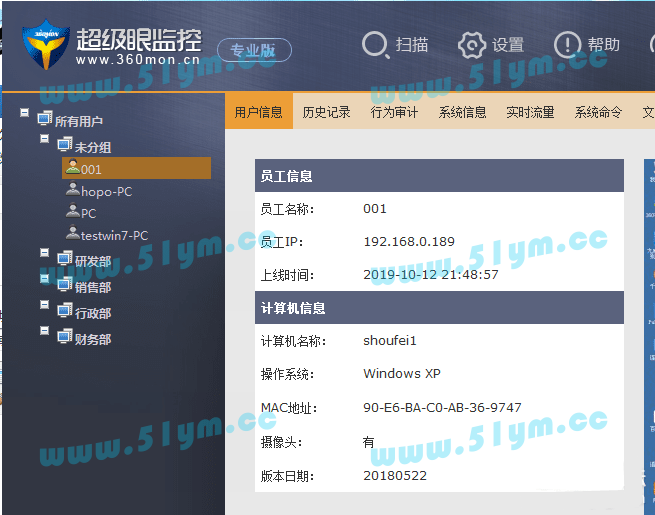Screen dimensions: 655x515
Task: Open the 历史记录 tab
Action: (x=326, y=112)
